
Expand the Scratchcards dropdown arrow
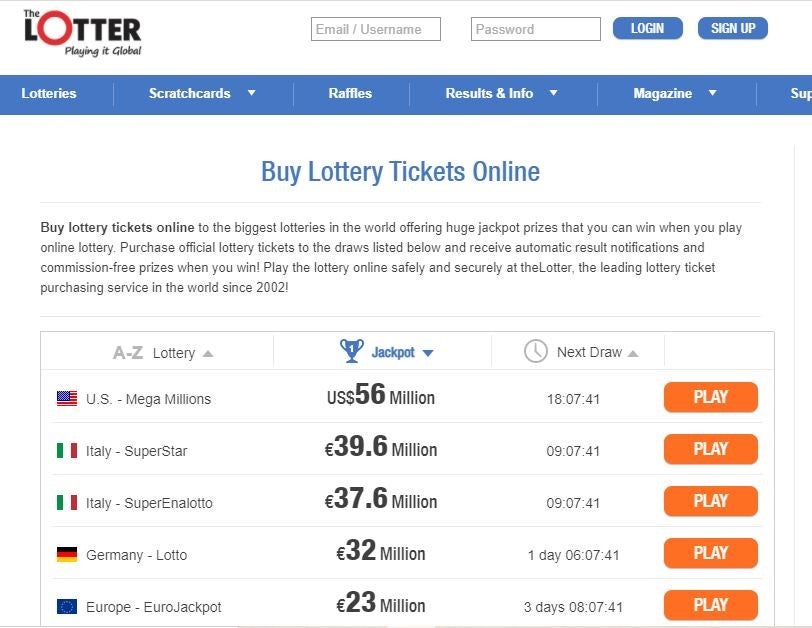pyautogui.click(x=252, y=93)
